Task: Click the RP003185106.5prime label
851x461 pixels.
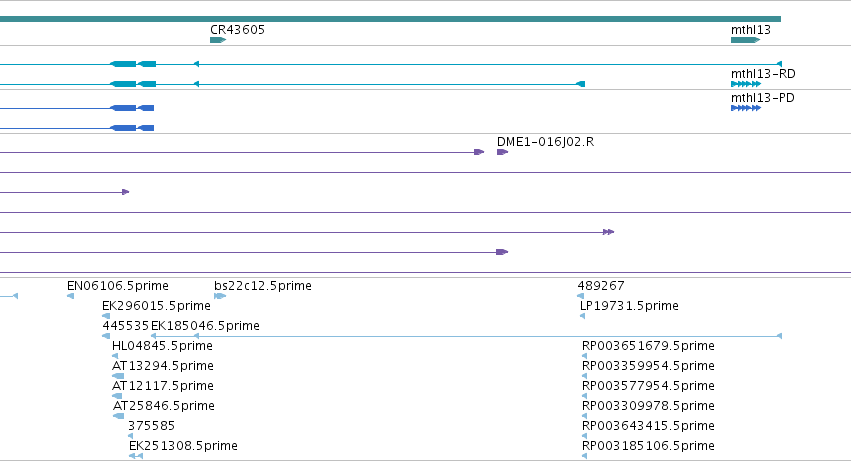Action: (x=648, y=446)
